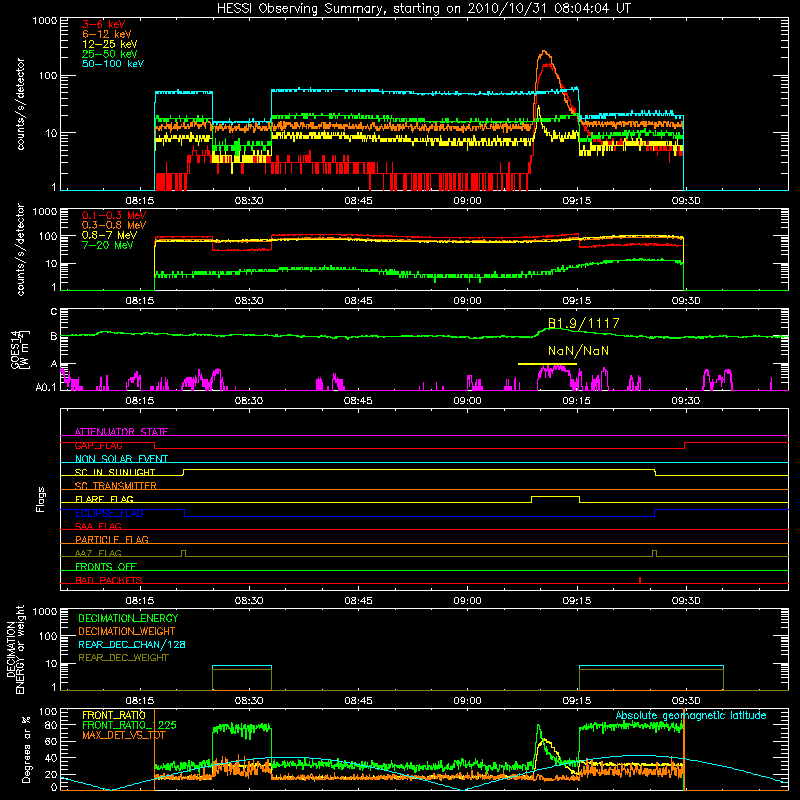Select the 50-100 keV legend label
The image size is (800, 800).
point(113,64)
